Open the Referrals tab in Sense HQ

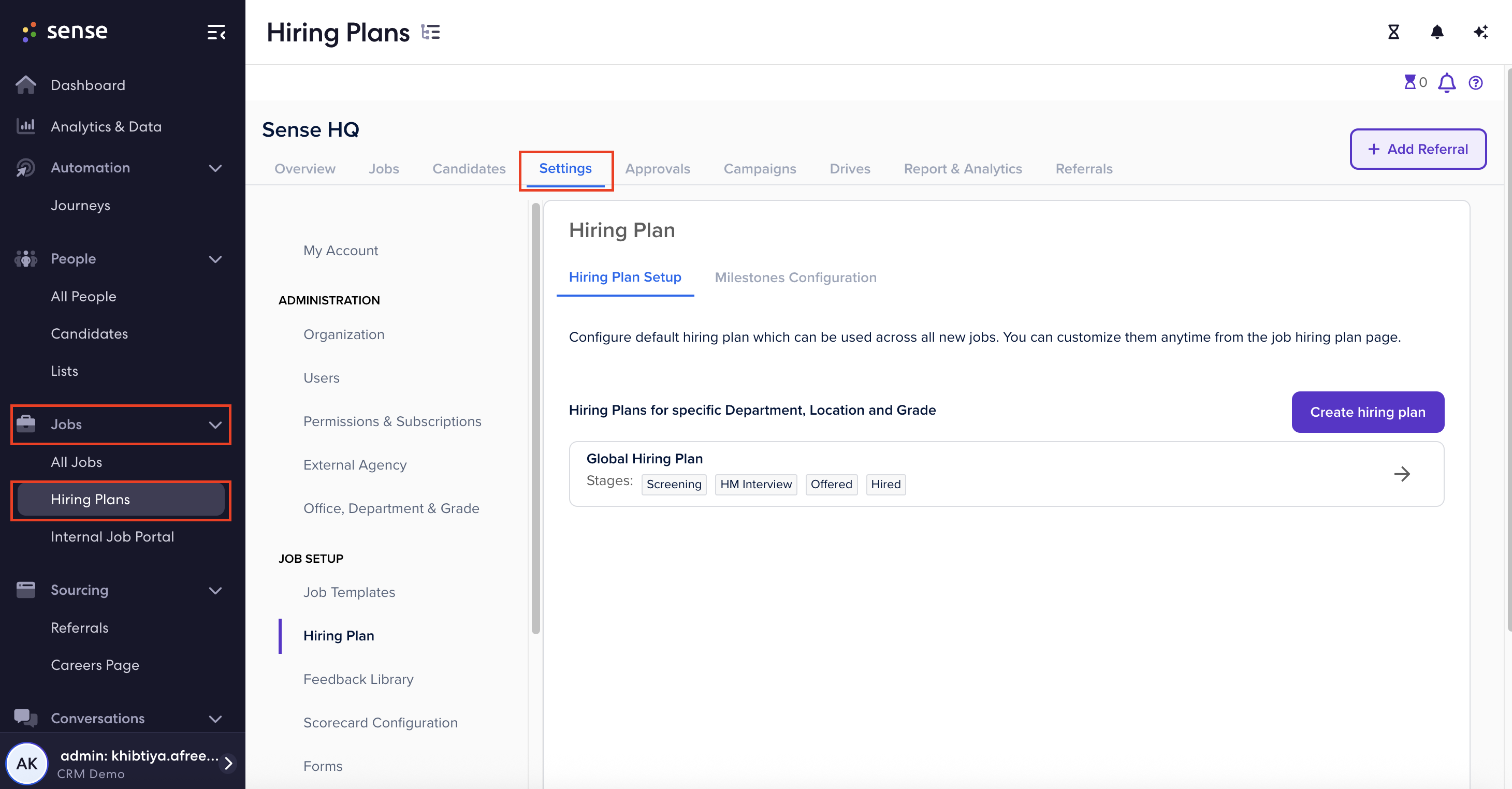[1084, 168]
